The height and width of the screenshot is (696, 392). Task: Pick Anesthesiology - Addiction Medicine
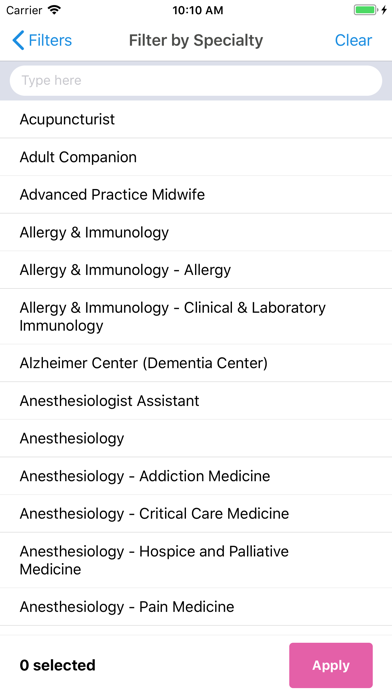[196, 476]
